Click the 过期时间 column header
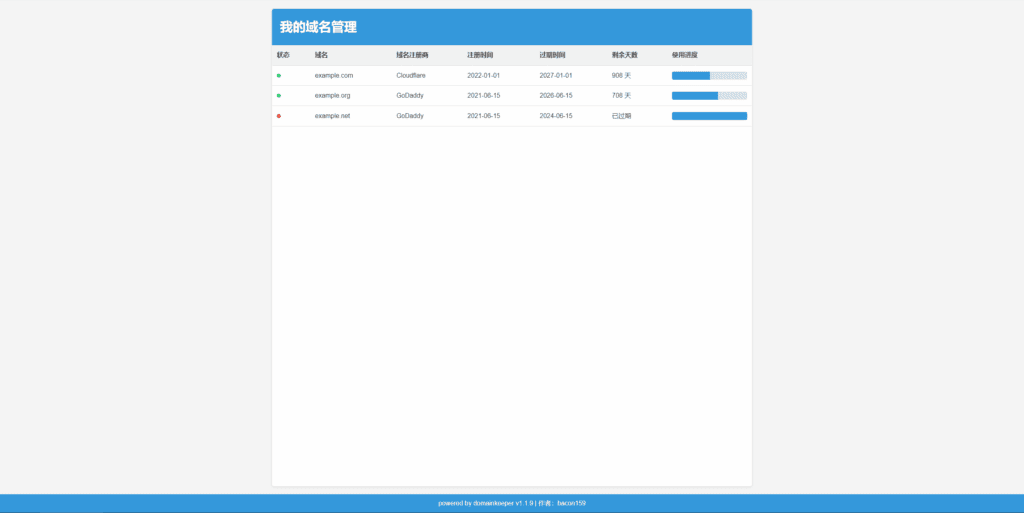 tap(552, 55)
